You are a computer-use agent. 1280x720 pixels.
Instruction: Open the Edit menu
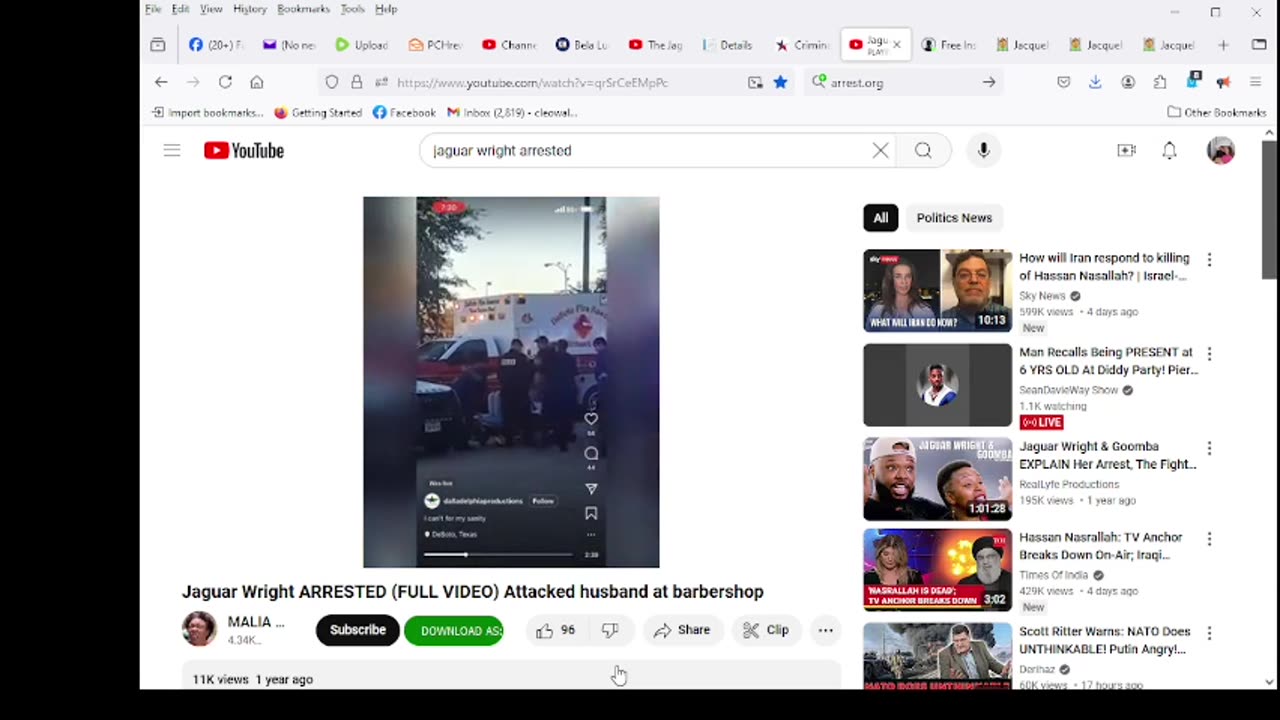[180, 9]
